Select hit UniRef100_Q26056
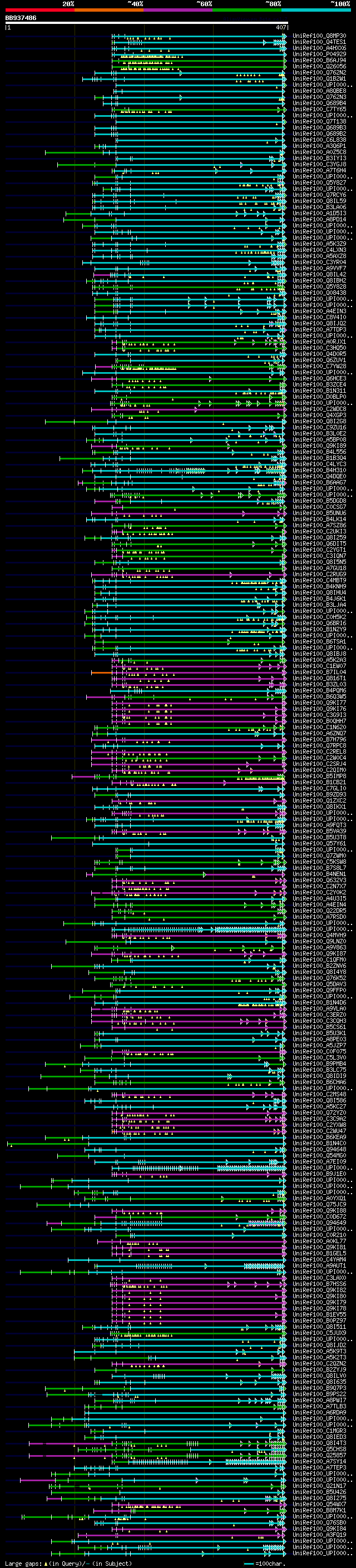Image resolution: width=356 pixels, height=1568 pixels. click(319, 66)
